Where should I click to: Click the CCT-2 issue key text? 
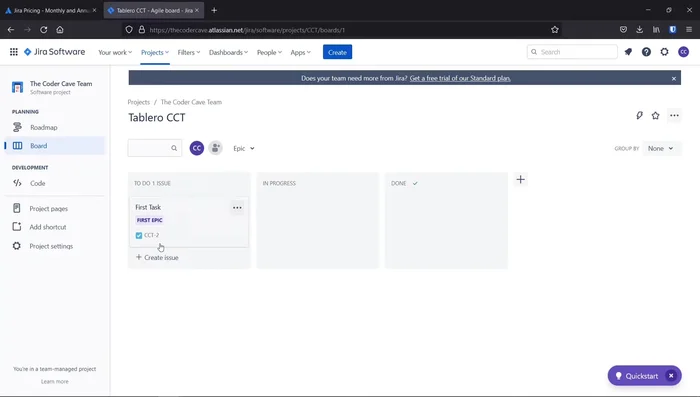click(x=151, y=235)
